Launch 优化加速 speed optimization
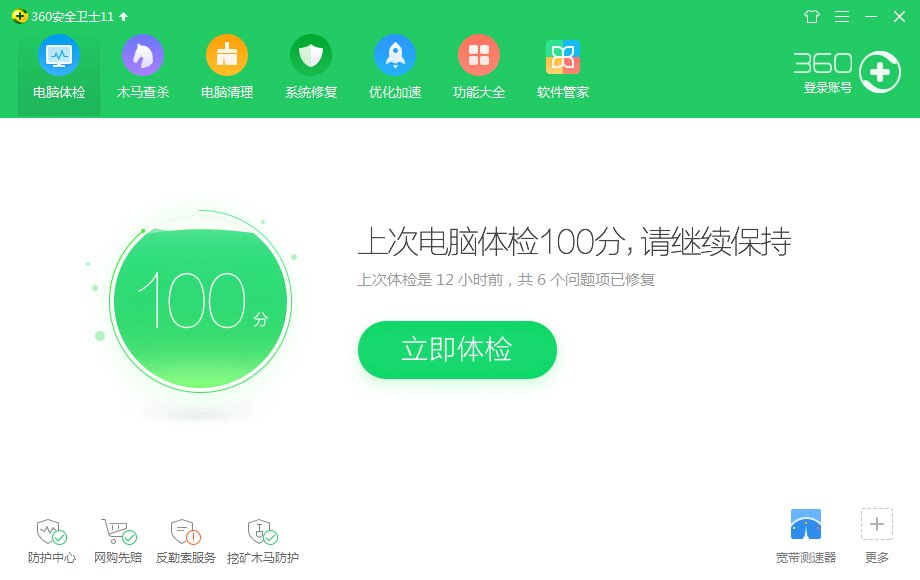The width and height of the screenshot is (920, 580). (x=394, y=68)
